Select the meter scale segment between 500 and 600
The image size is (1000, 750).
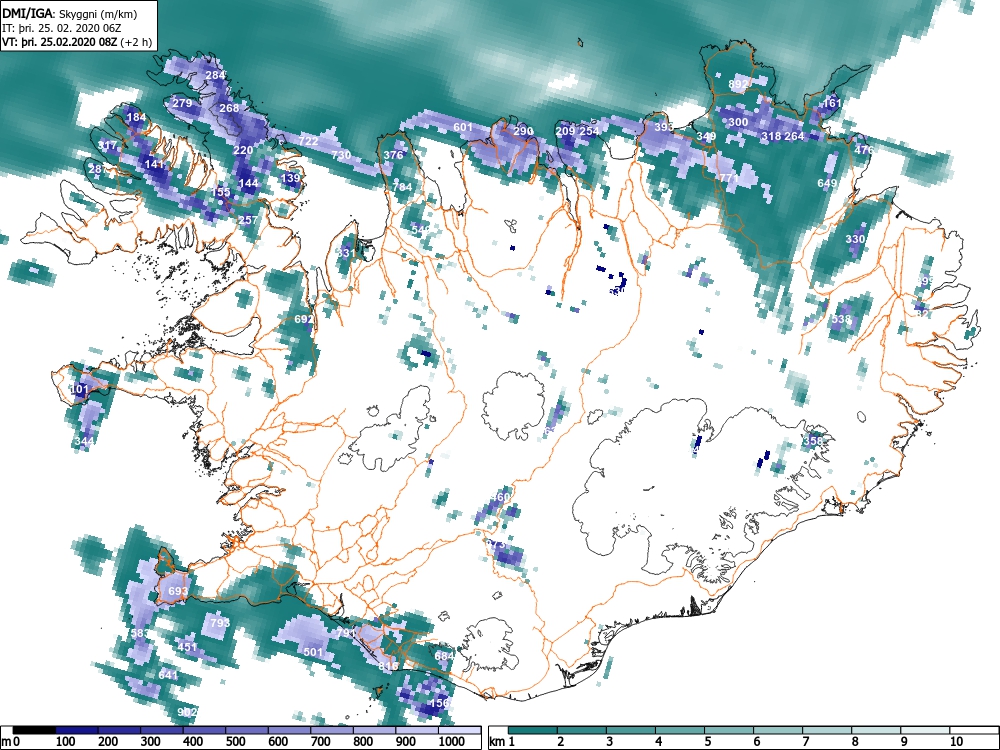point(247,731)
